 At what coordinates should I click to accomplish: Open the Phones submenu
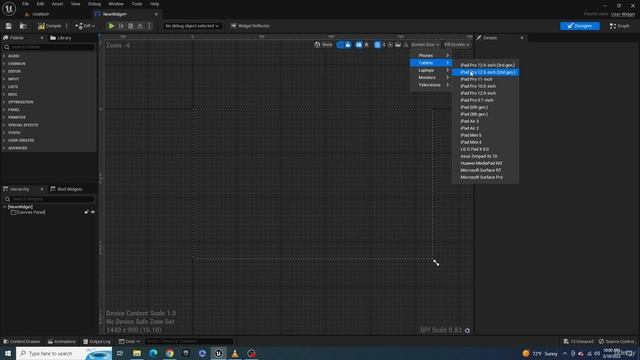coord(431,56)
